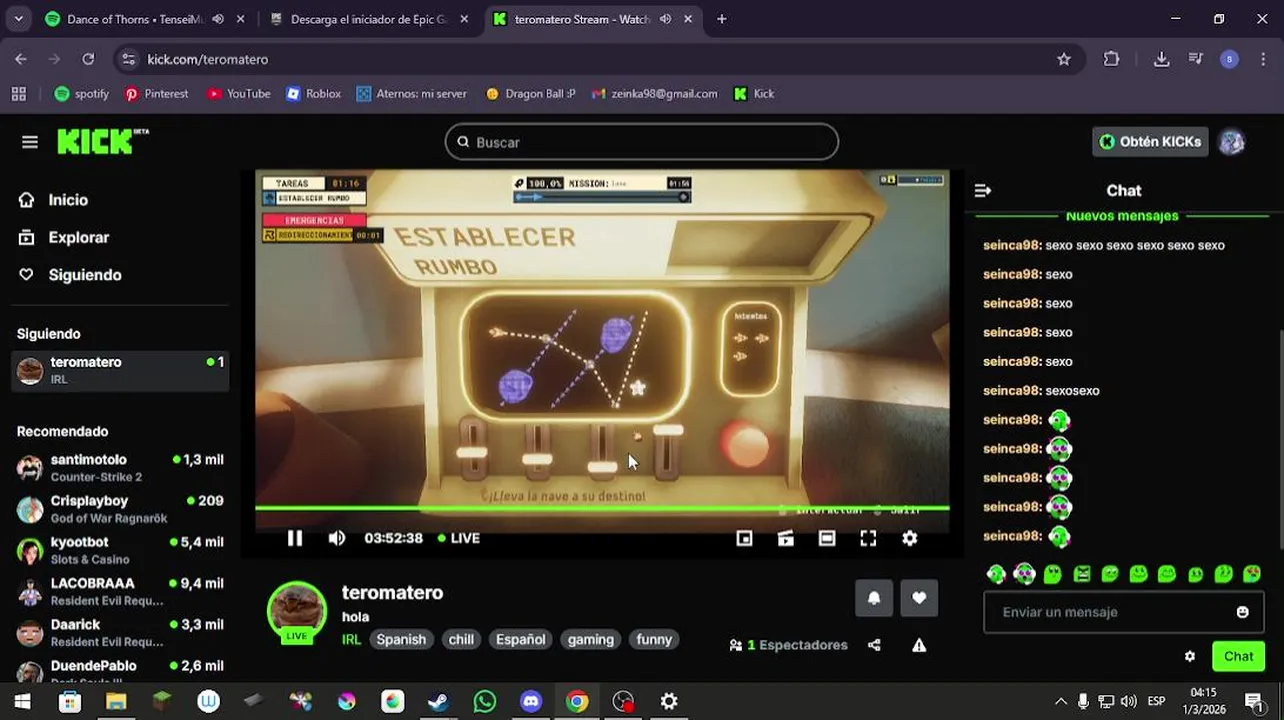Toggle picture-in-picture mini player
This screenshot has height=720, width=1284.
[744, 538]
